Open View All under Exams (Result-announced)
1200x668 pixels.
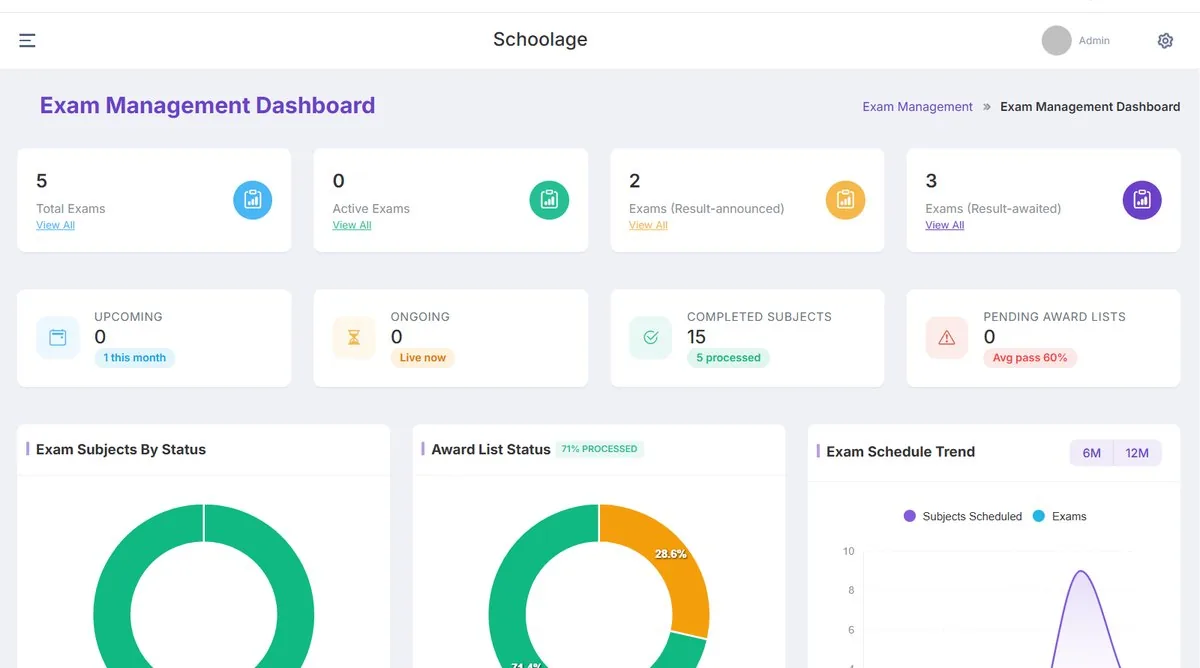[x=648, y=225]
